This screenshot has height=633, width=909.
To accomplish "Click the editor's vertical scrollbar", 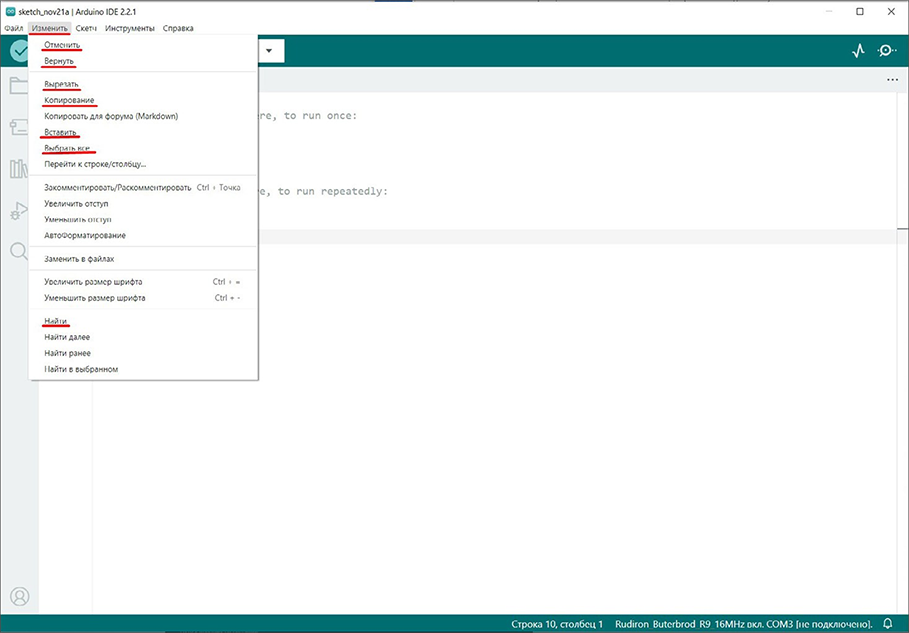I will pos(903,352).
